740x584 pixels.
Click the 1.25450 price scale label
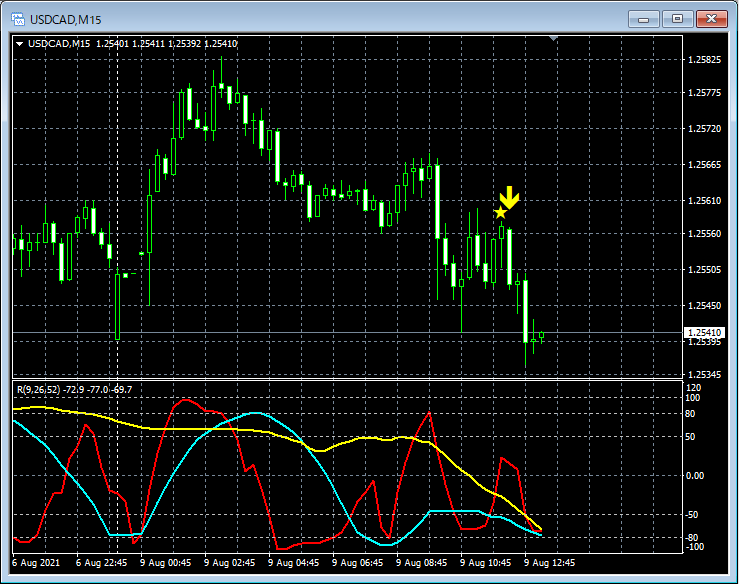click(x=704, y=305)
